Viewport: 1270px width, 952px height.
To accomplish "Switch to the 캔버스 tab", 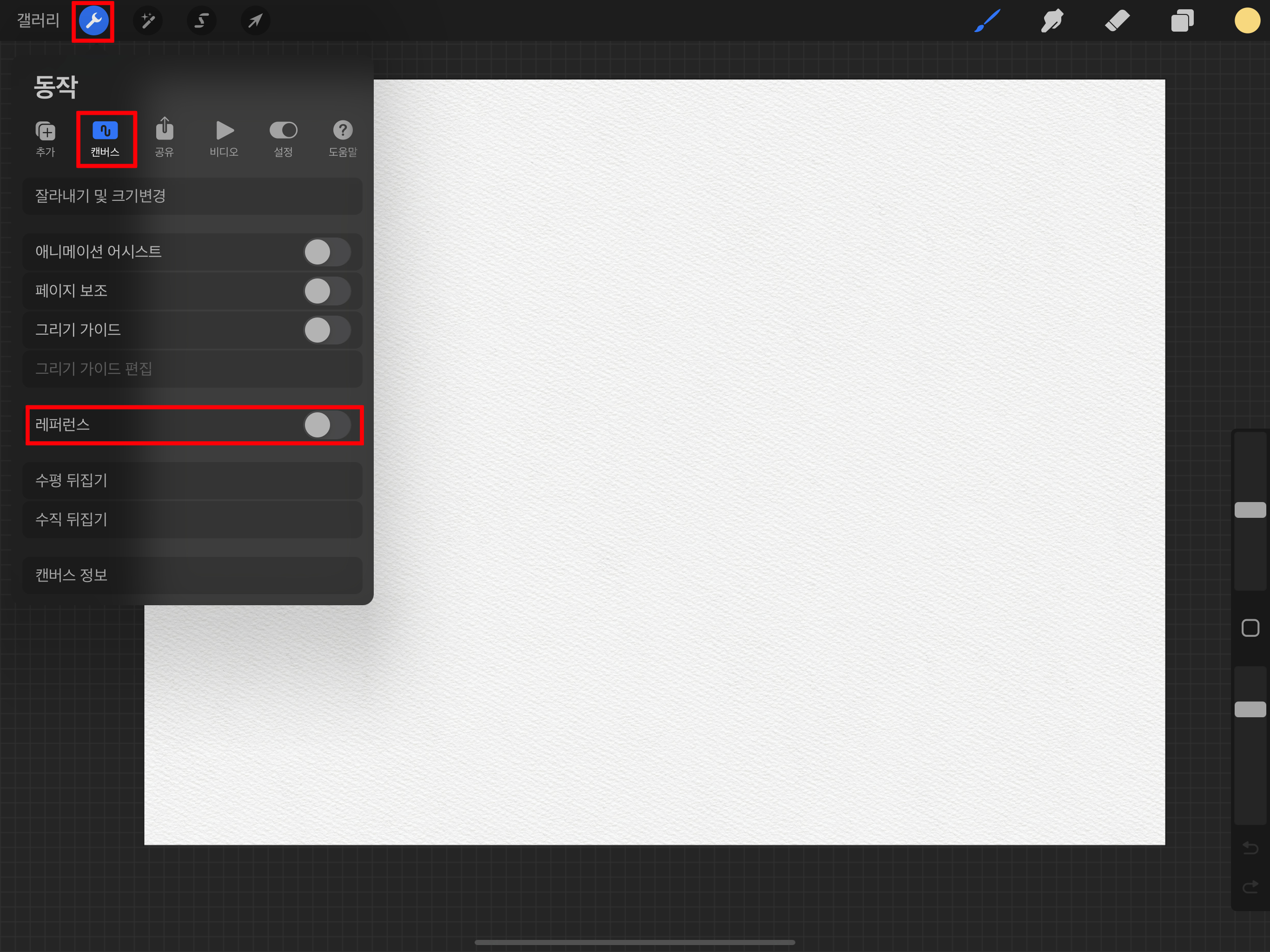I will tap(105, 139).
